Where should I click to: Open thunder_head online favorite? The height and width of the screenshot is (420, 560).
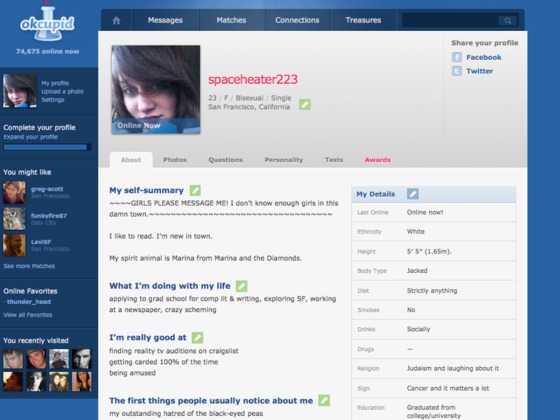(29, 302)
